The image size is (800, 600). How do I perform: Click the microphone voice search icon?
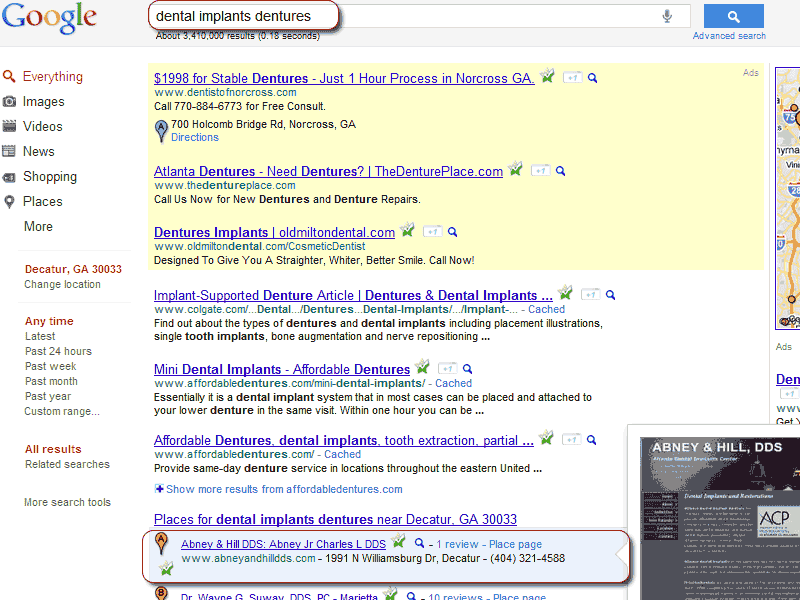667,16
